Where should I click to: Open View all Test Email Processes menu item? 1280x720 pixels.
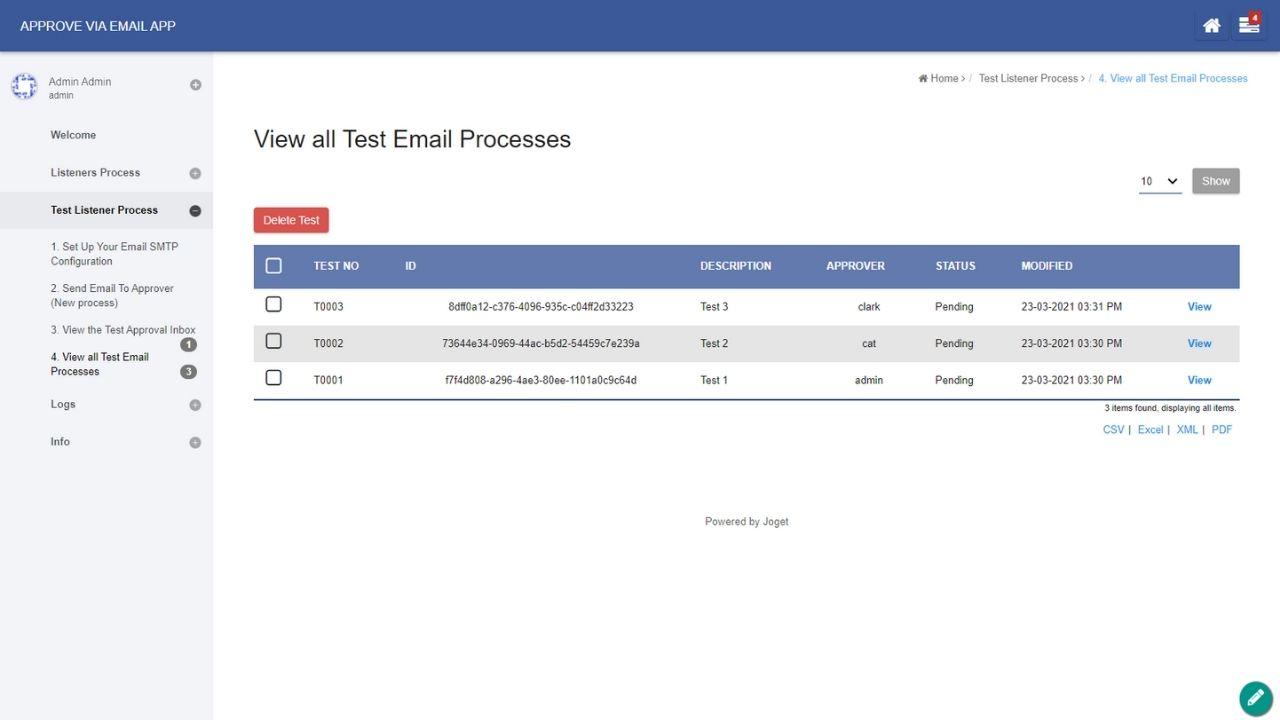pyautogui.click(x=100, y=364)
